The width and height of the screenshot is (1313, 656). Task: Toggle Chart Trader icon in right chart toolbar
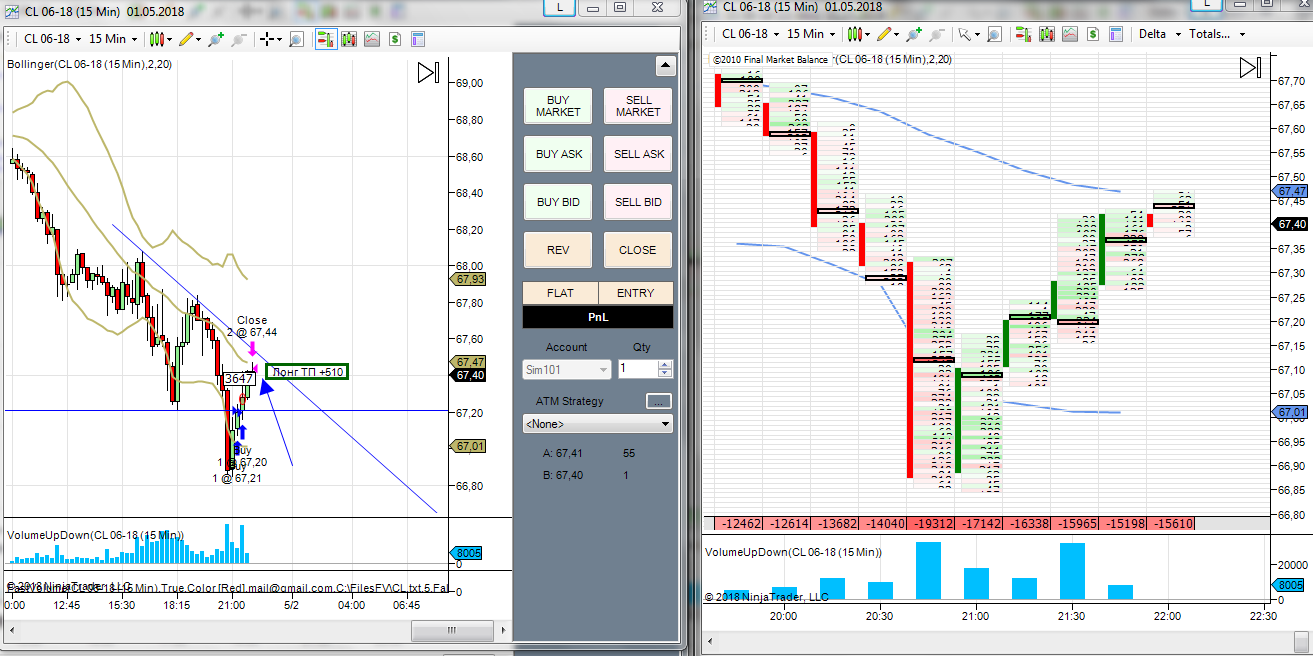[x=1025, y=33]
